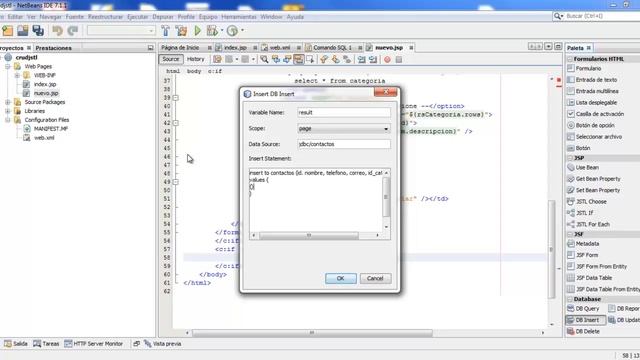Click the New Project toolbar icon
The width and height of the screenshot is (640, 360).
pos(7,31)
